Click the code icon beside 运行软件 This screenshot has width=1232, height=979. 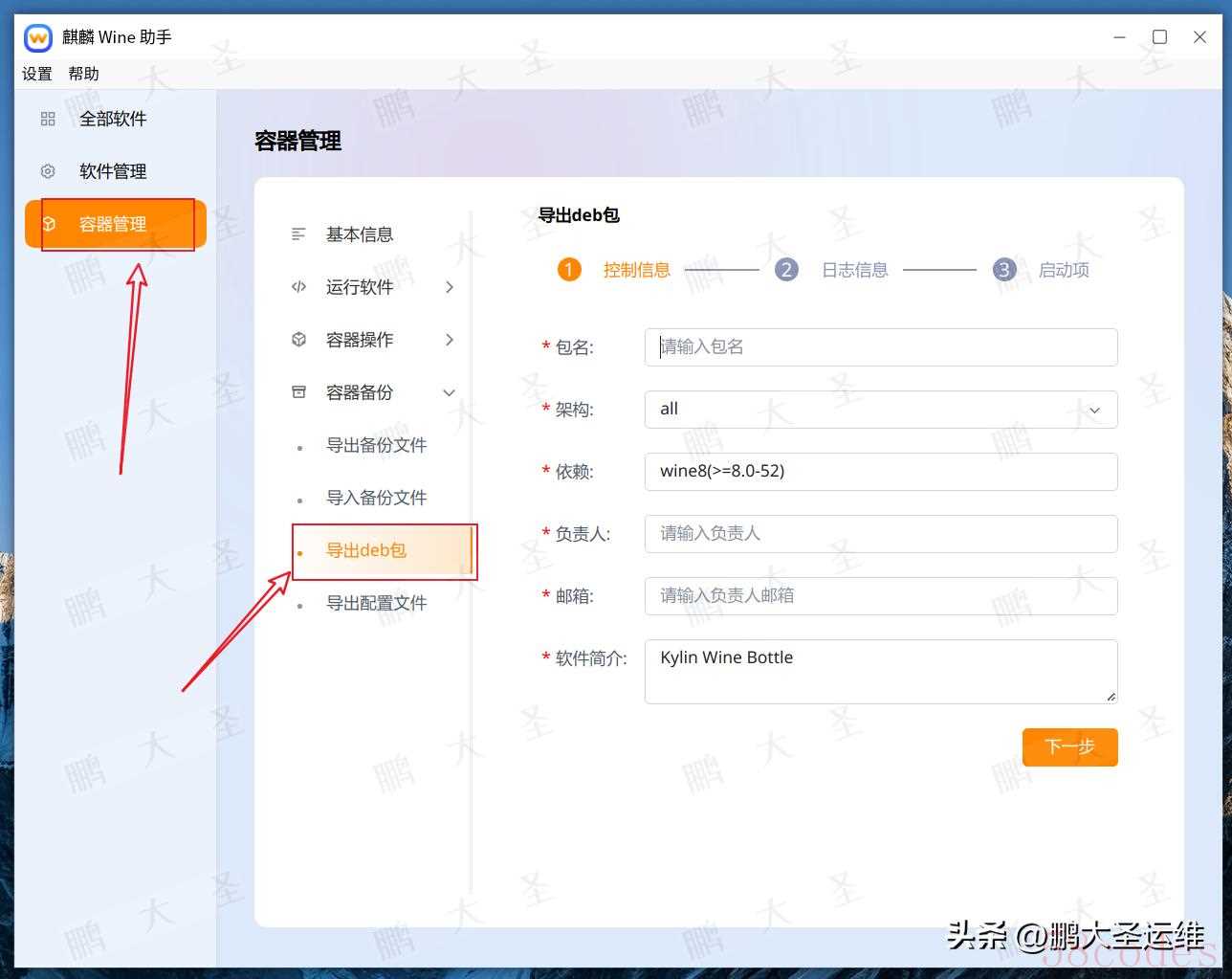pos(298,287)
